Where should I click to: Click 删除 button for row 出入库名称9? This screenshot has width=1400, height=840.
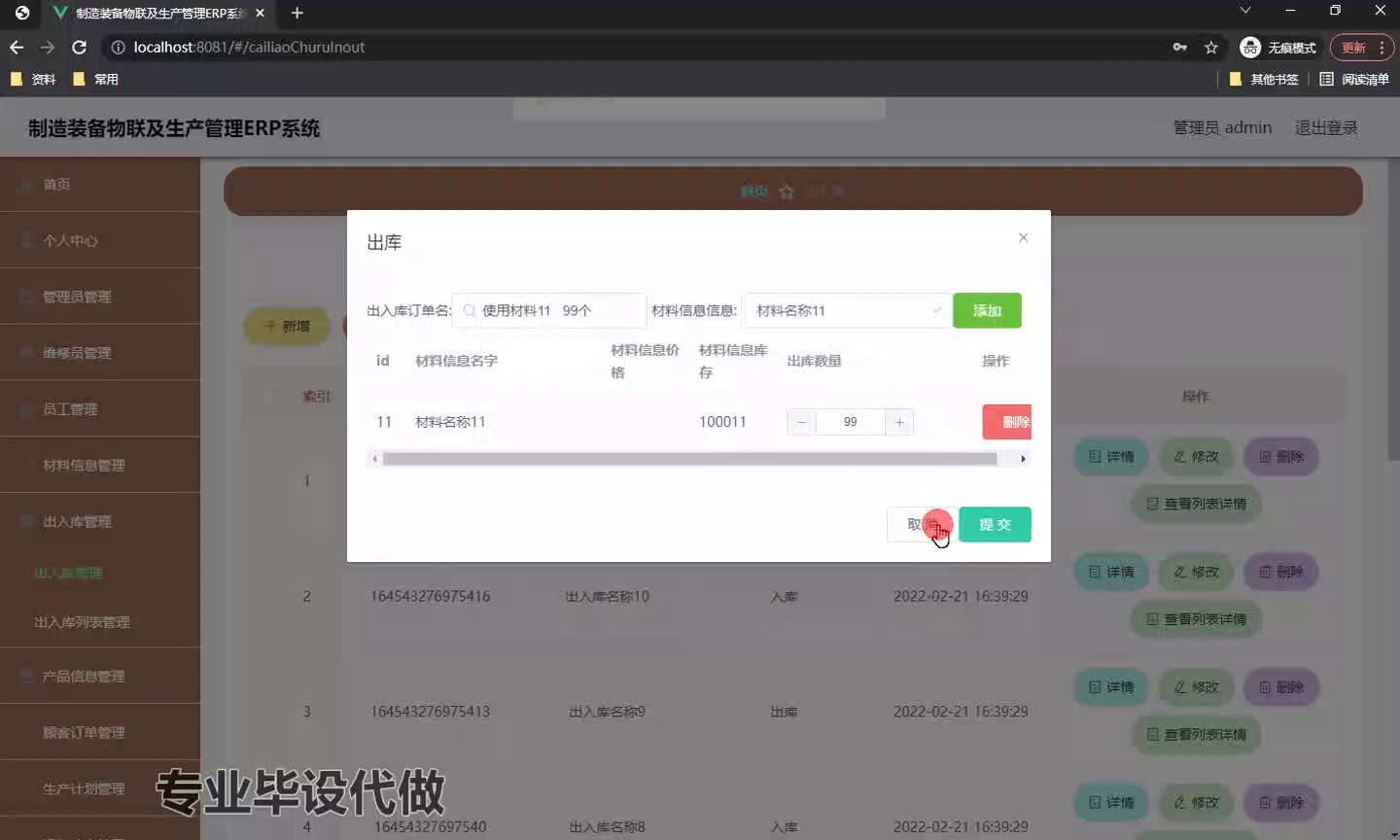coord(1281,687)
